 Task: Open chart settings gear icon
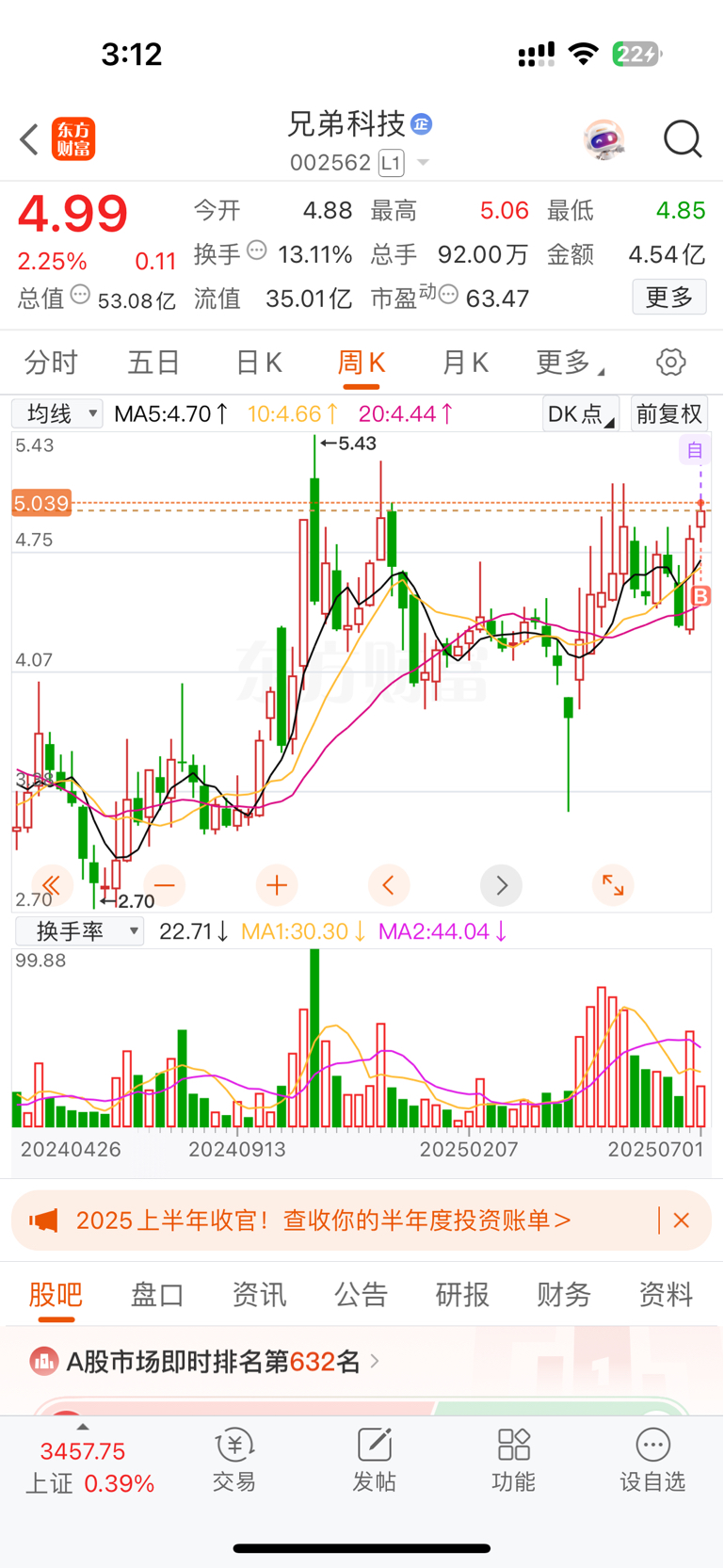(670, 363)
